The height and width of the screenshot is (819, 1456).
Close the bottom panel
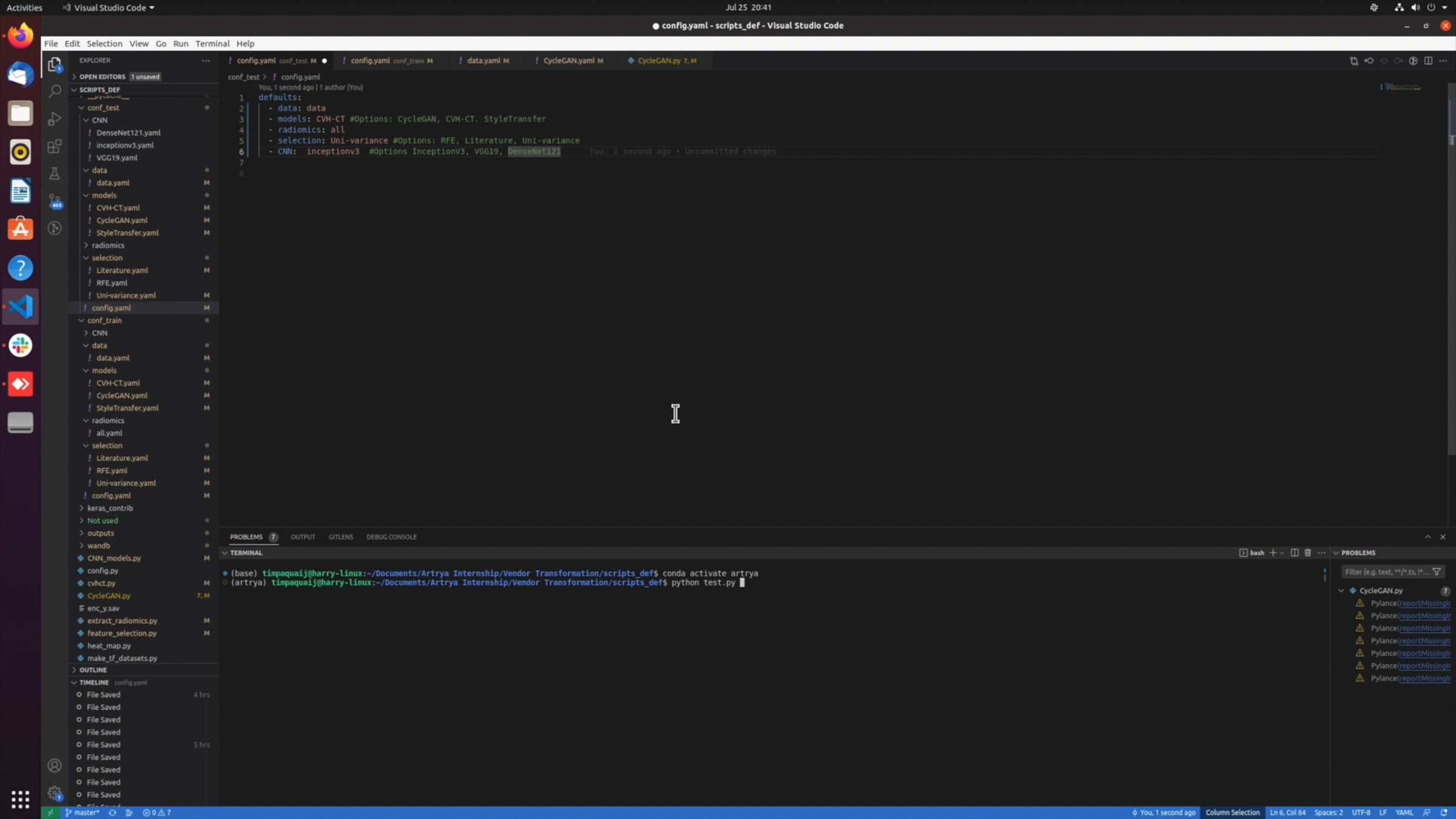pyautogui.click(x=1443, y=537)
